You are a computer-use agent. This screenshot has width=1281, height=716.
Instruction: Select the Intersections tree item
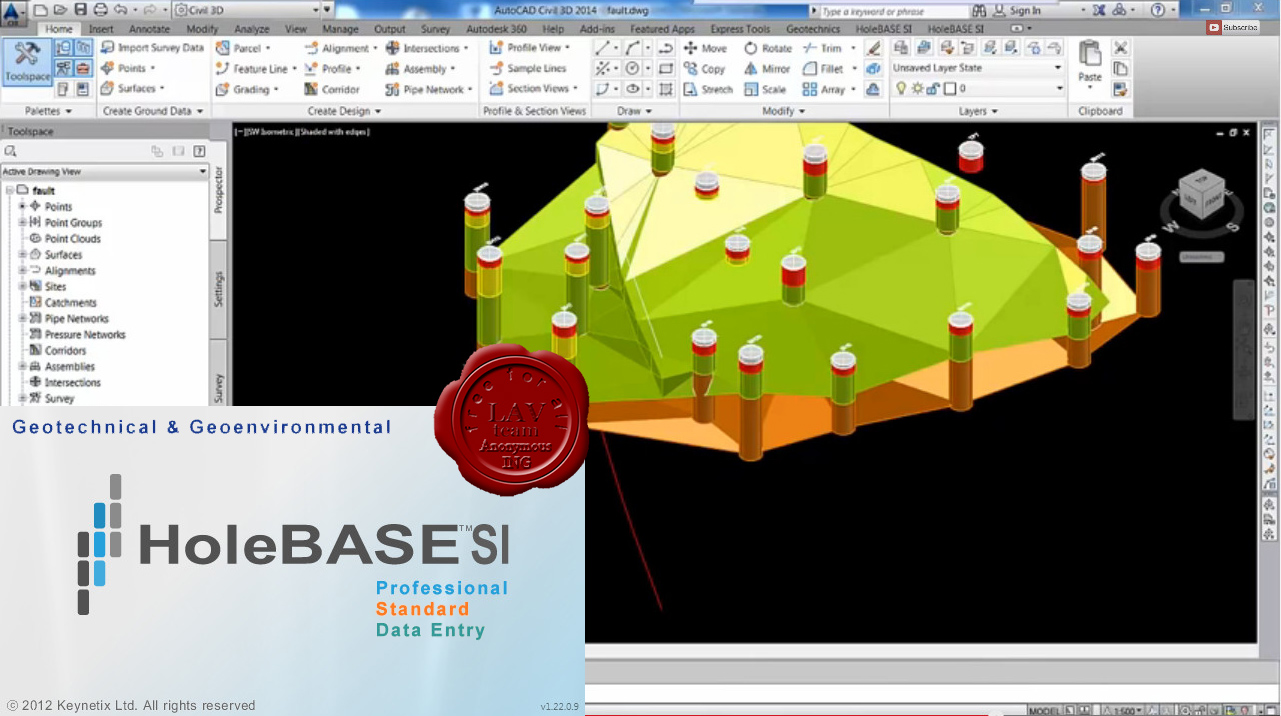coord(72,382)
